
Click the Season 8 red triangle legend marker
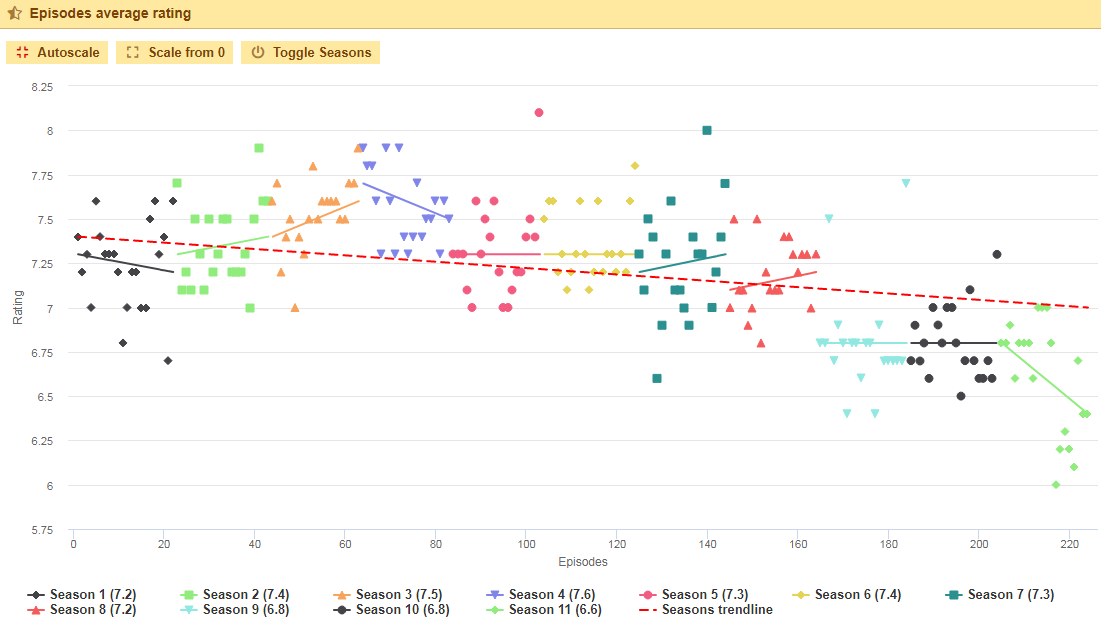click(x=36, y=610)
